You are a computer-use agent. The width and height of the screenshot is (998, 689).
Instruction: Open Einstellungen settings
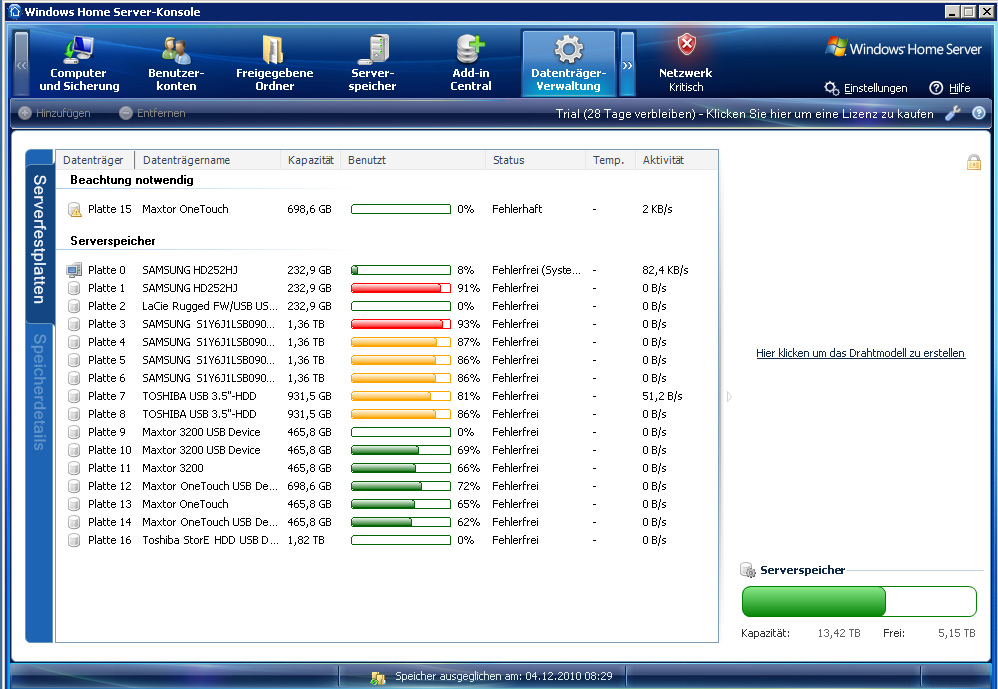866,88
